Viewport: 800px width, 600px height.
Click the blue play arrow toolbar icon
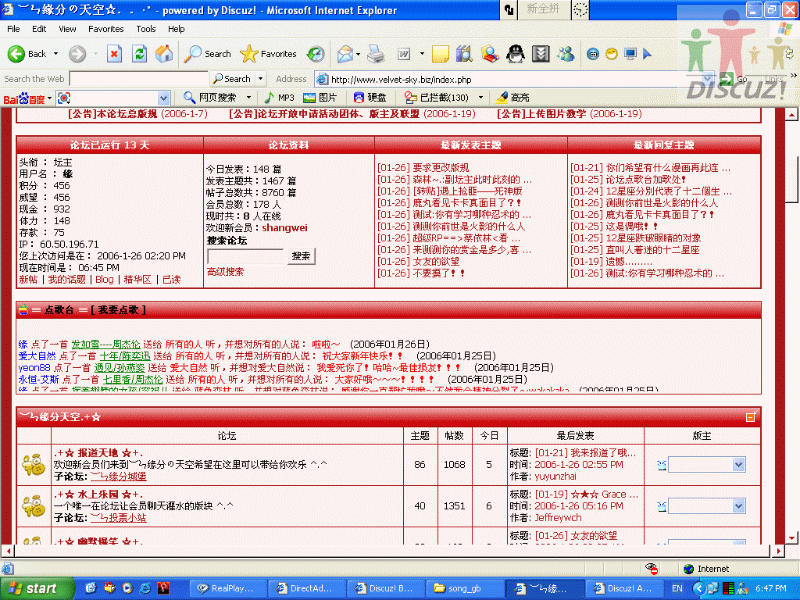(x=647, y=54)
